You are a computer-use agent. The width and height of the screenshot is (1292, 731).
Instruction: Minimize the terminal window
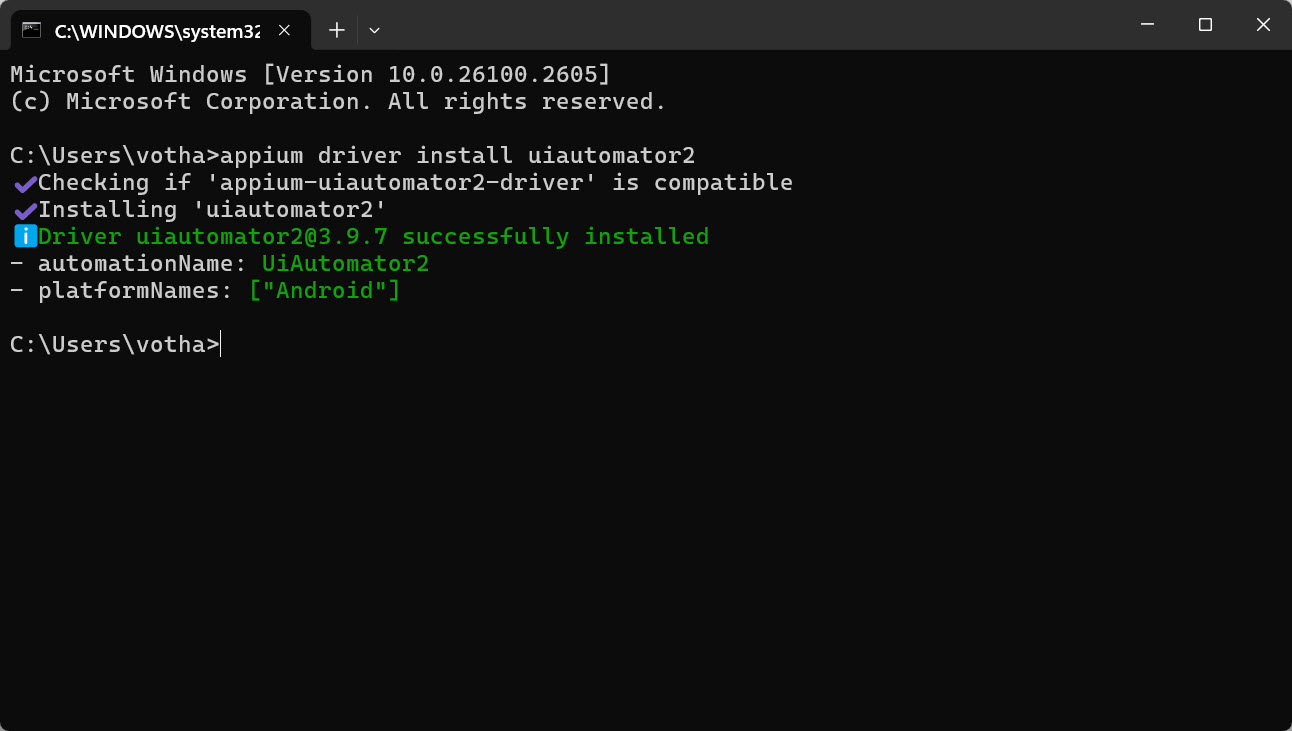(x=1146, y=25)
